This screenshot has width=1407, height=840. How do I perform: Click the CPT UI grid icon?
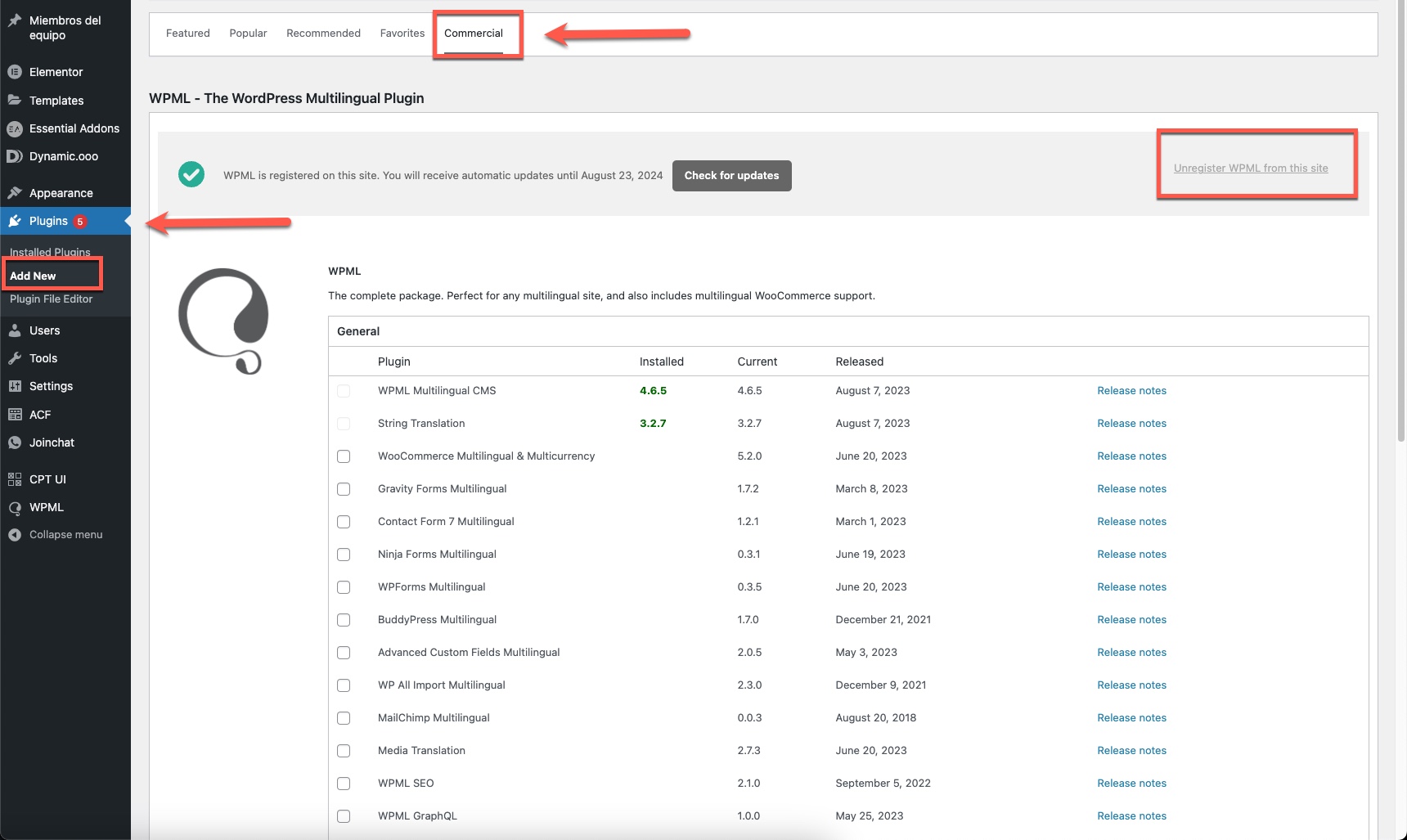click(x=14, y=479)
